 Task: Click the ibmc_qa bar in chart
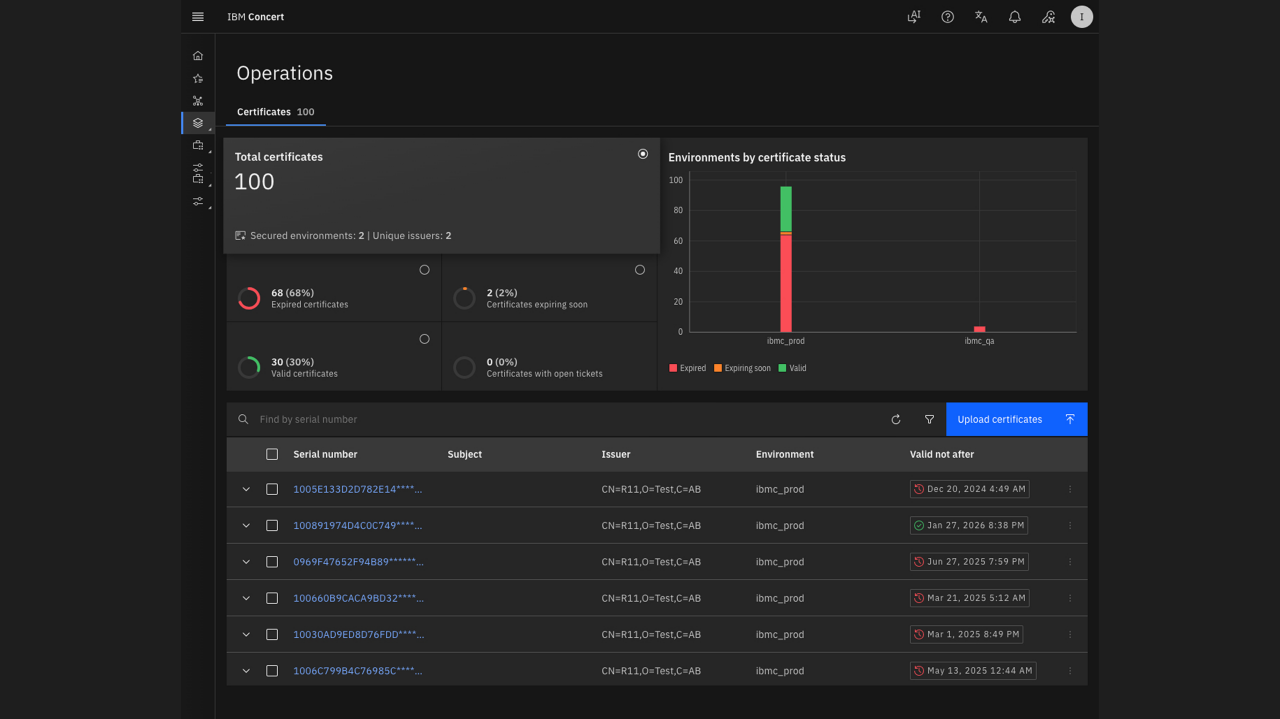(979, 329)
